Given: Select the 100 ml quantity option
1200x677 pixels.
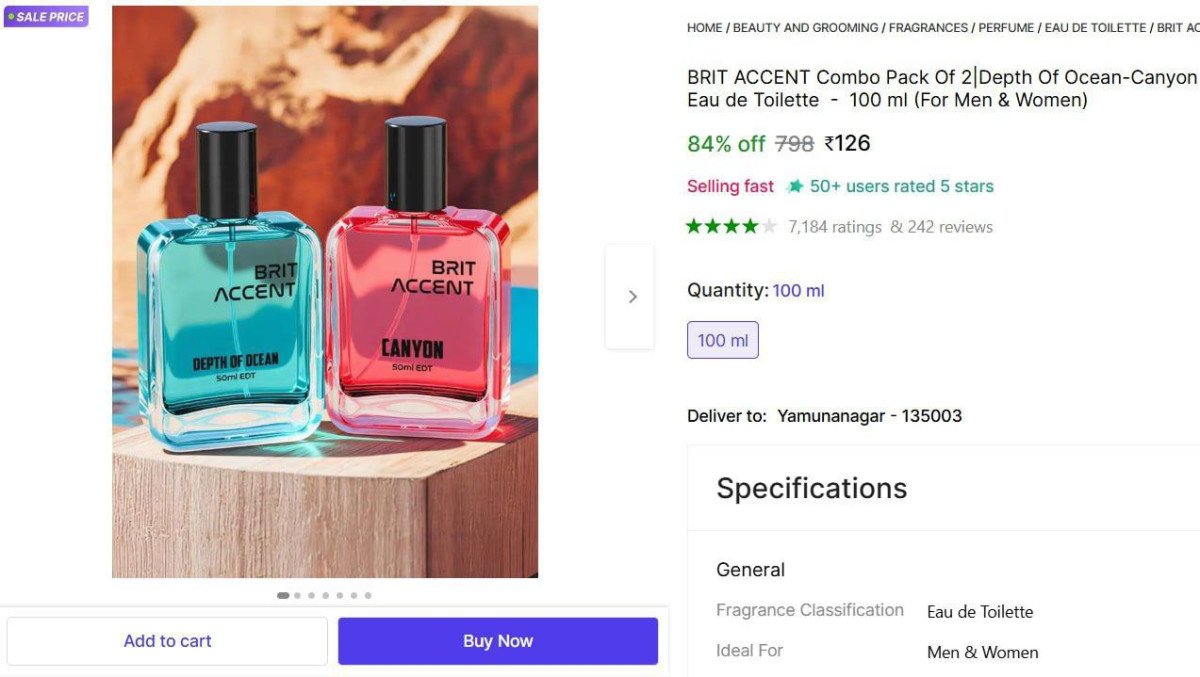Looking at the screenshot, I should tap(722, 340).
